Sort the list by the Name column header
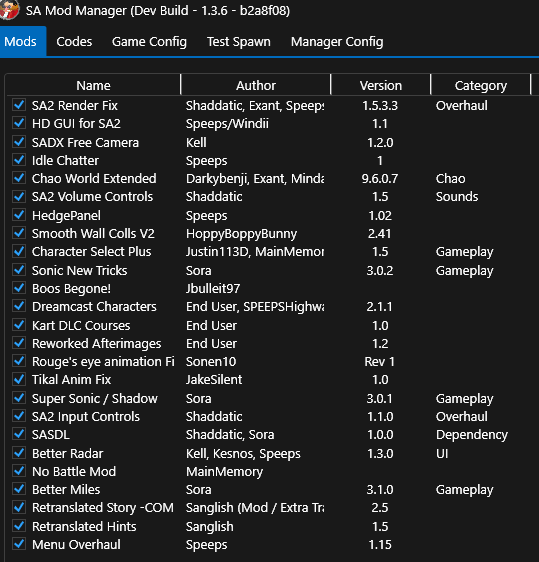The width and height of the screenshot is (539, 562). click(x=93, y=85)
